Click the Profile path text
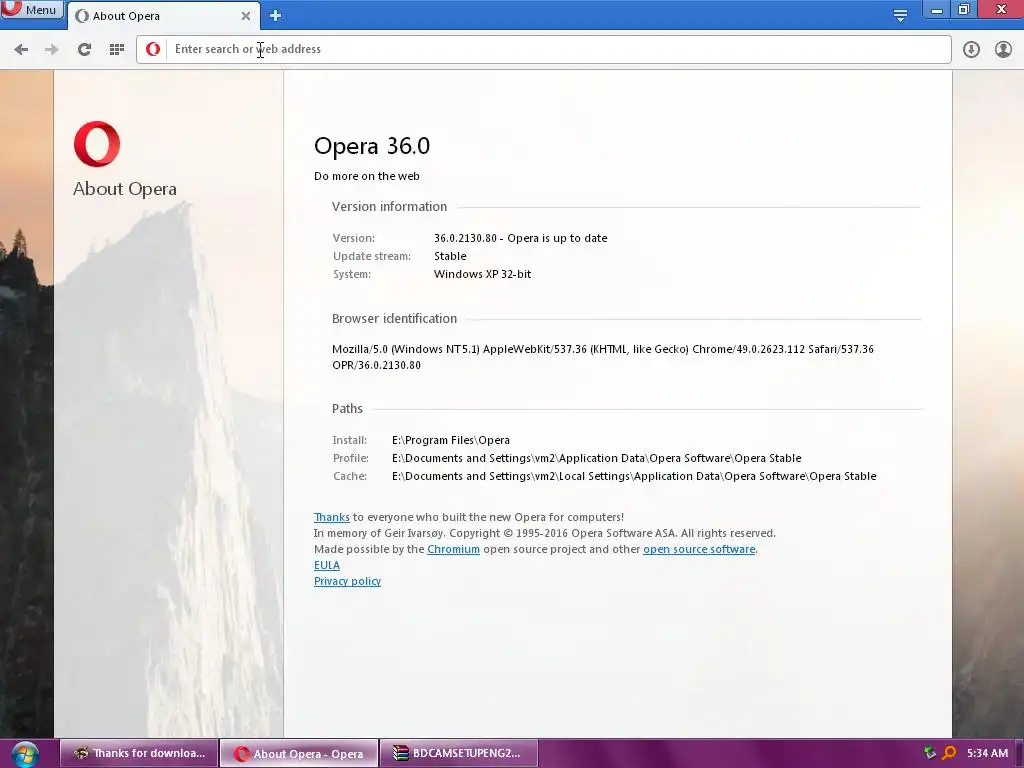The image size is (1024, 768). [x=596, y=458]
